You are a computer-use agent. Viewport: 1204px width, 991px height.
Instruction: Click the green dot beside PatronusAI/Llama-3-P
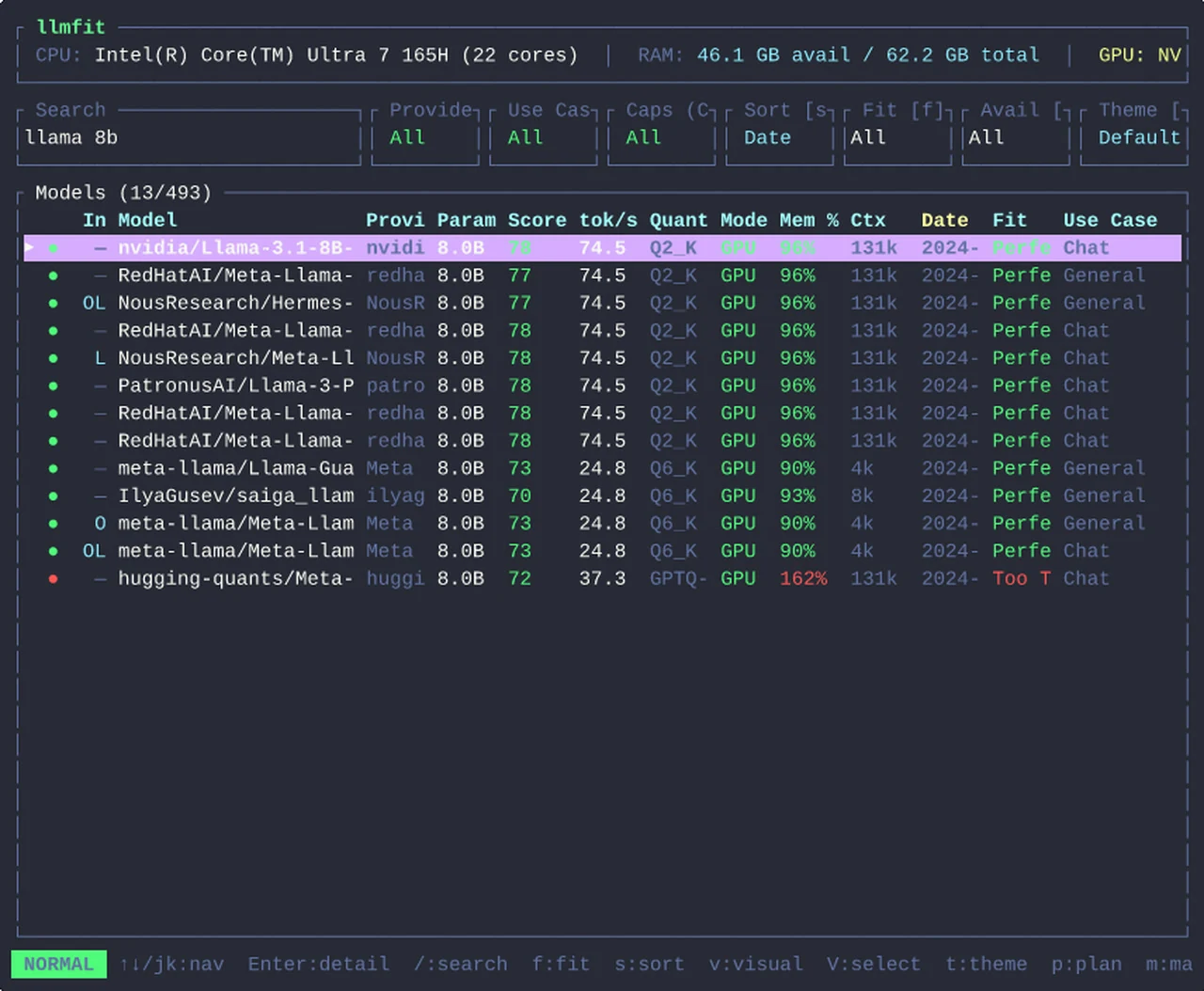[x=54, y=385]
